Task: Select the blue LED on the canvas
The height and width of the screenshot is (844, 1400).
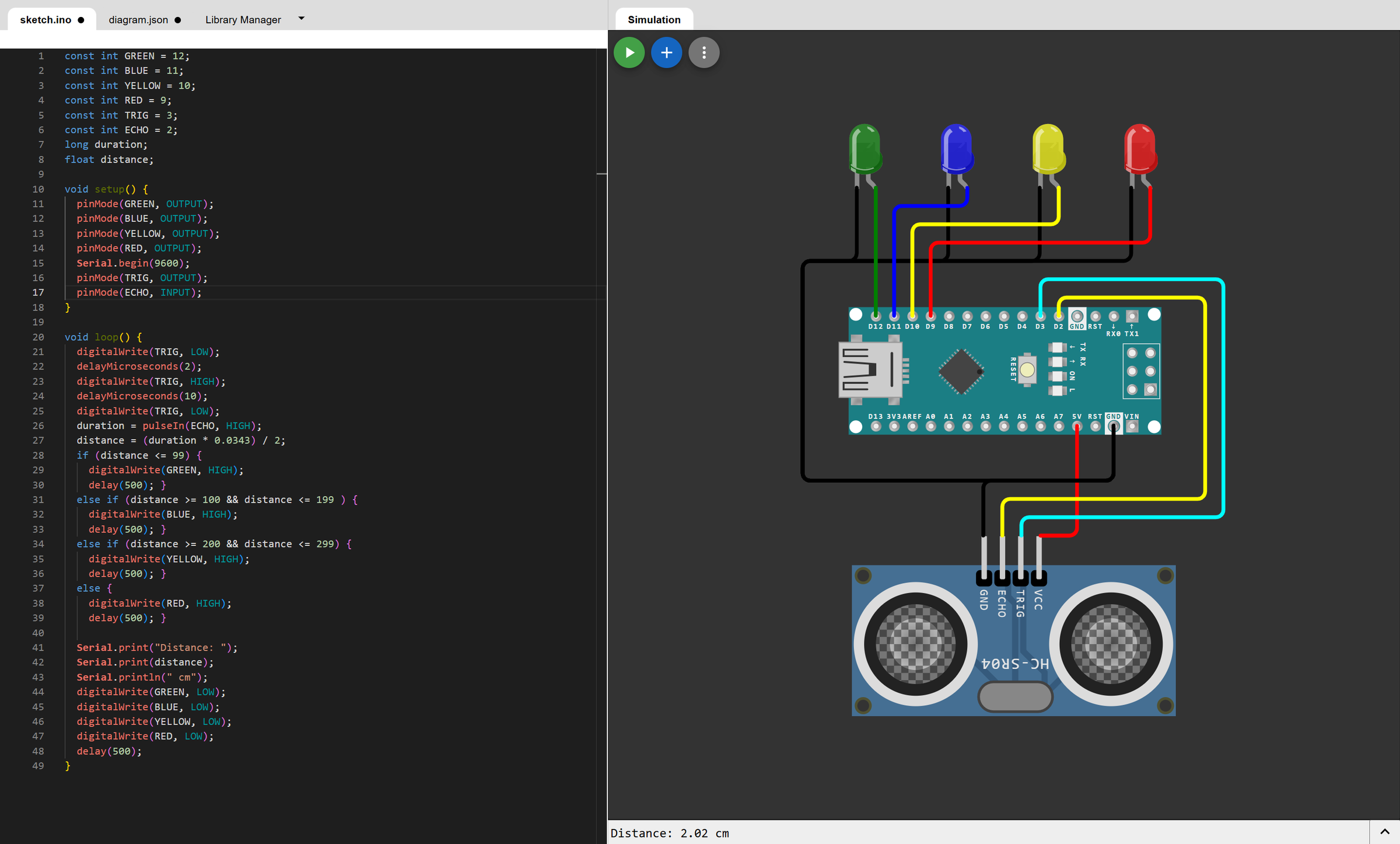Action: pos(956,149)
